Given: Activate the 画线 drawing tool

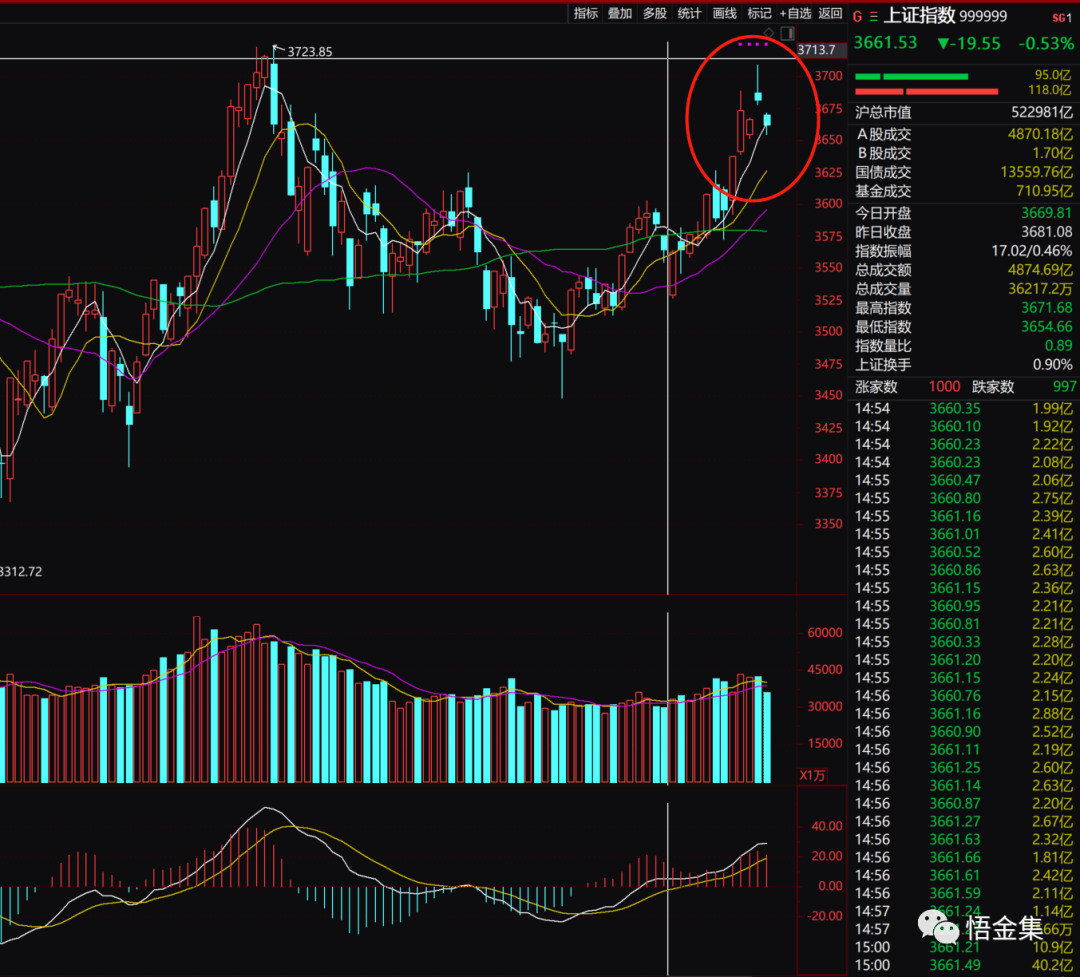Looking at the screenshot, I should [724, 13].
